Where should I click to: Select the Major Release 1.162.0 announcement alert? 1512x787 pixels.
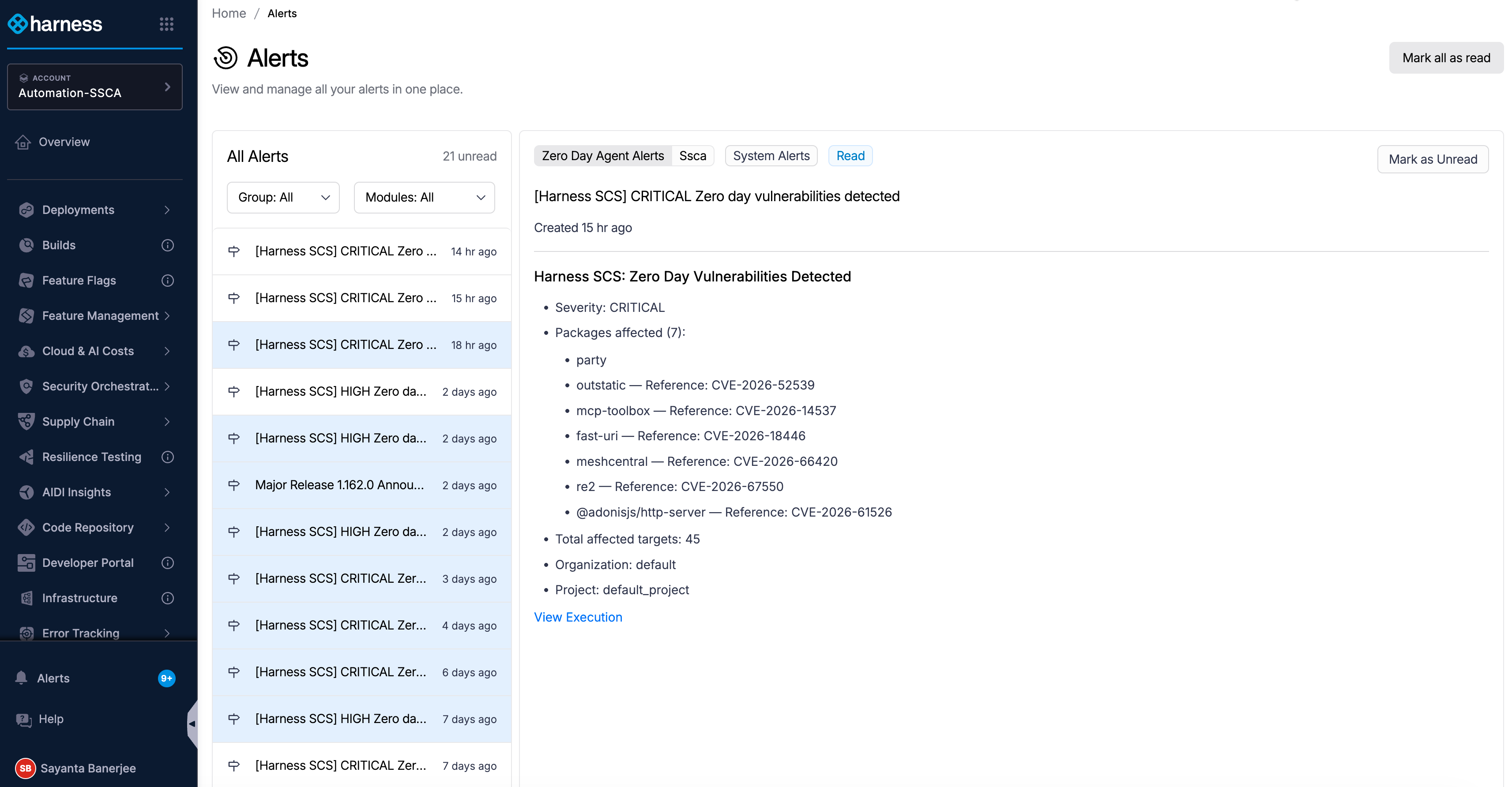coord(361,485)
